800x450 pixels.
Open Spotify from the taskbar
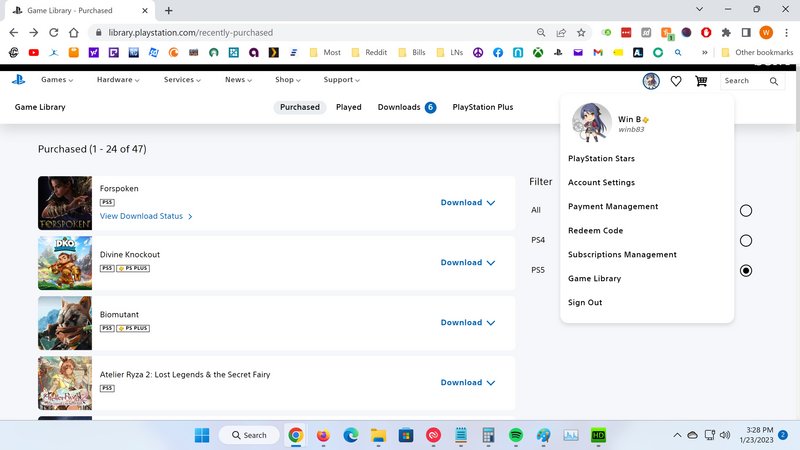pyautogui.click(x=516, y=435)
